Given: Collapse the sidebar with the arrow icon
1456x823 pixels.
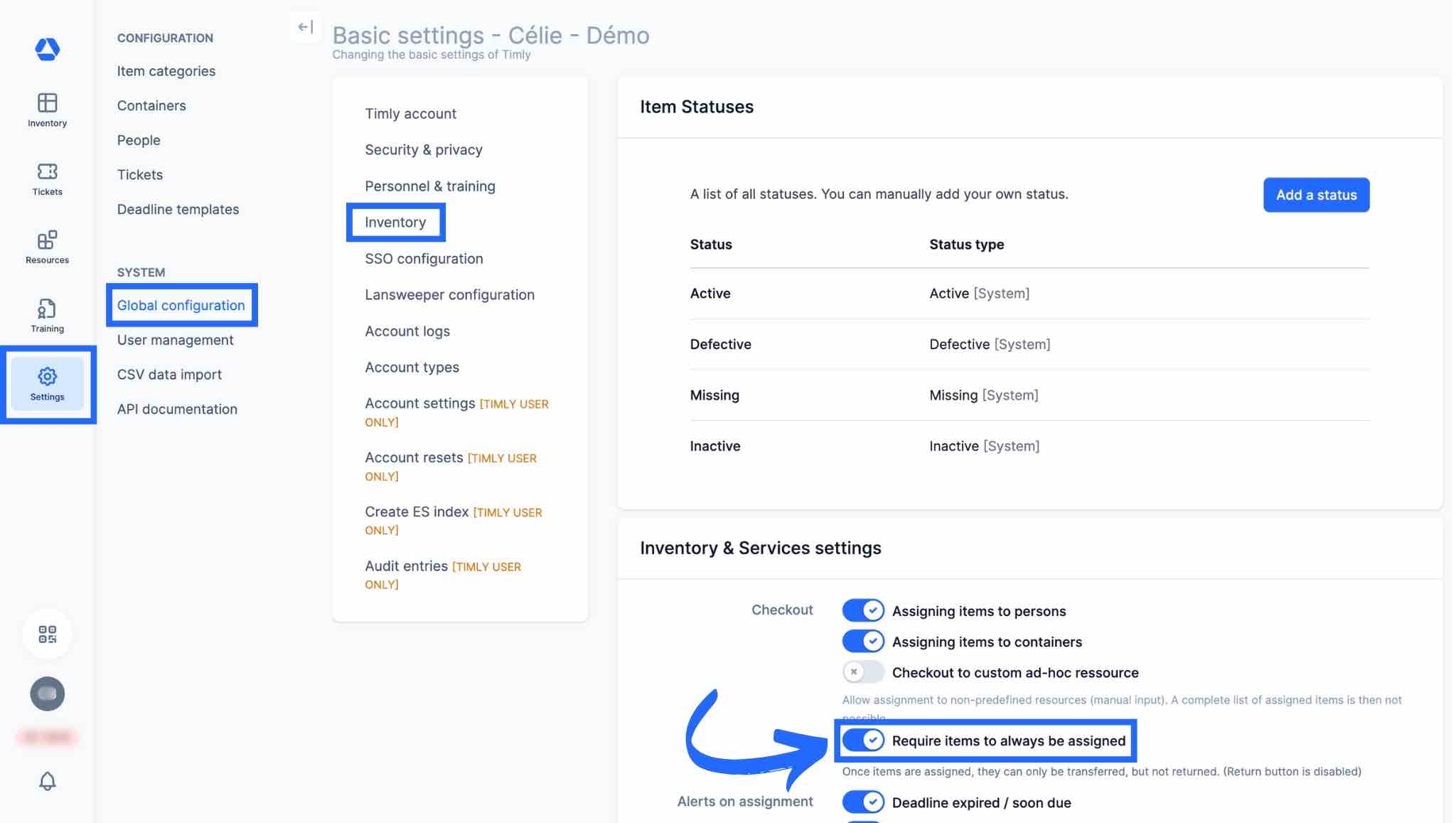Looking at the screenshot, I should tap(306, 27).
